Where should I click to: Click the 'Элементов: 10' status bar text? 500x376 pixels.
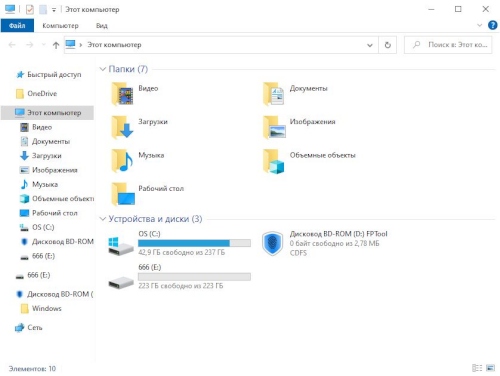(32, 369)
